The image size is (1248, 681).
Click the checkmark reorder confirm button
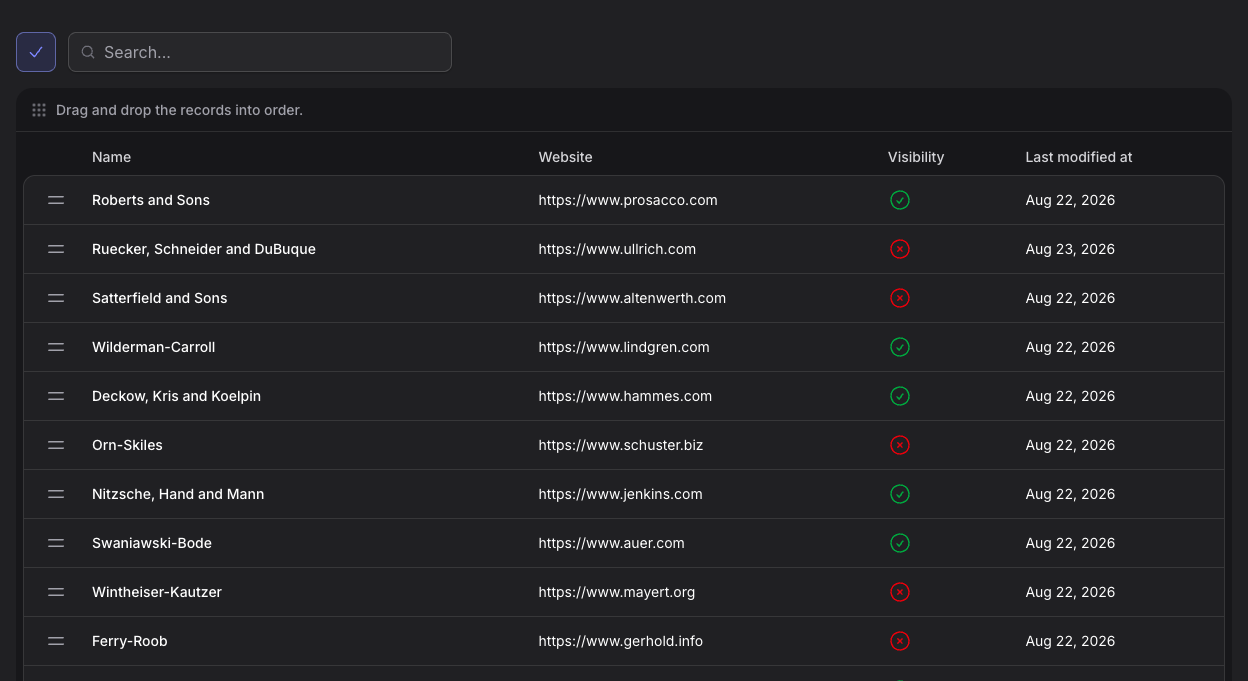(x=36, y=52)
